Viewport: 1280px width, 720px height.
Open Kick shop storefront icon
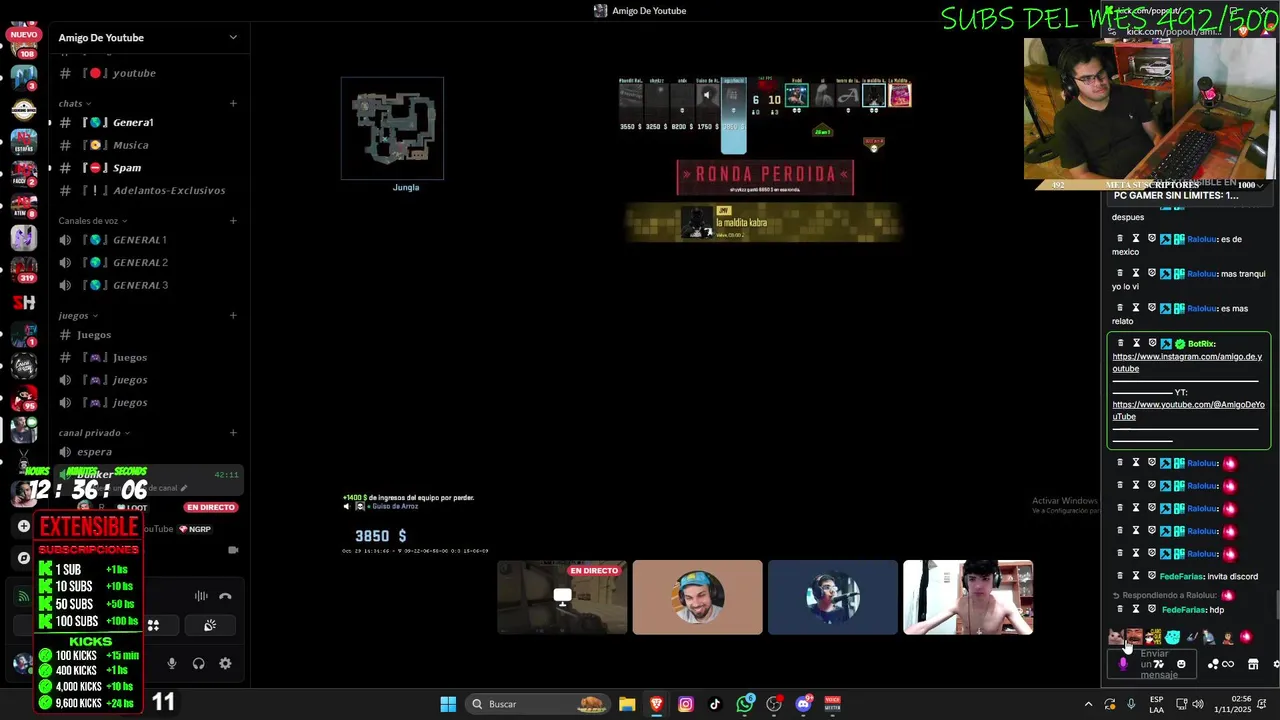point(1252,664)
